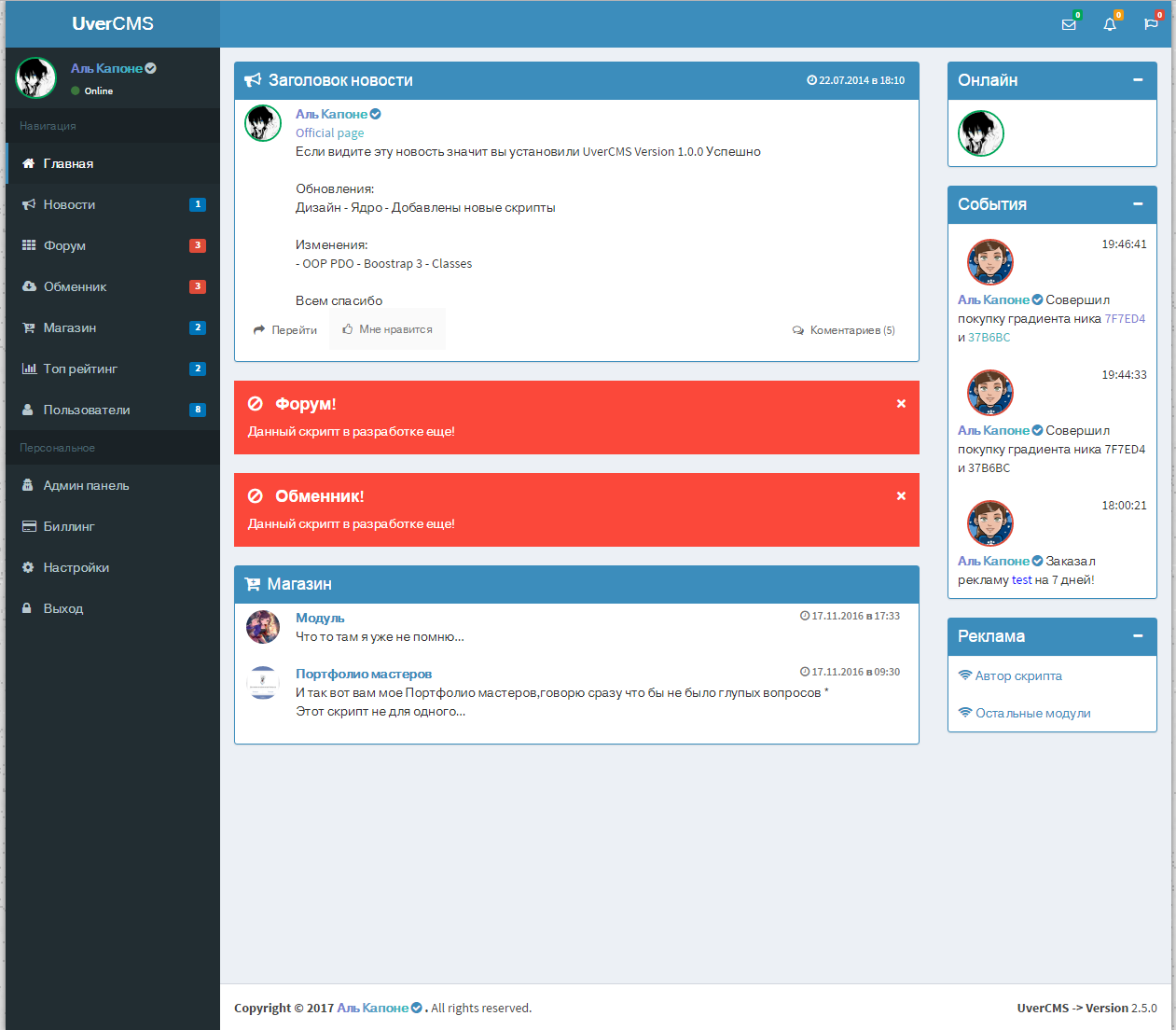The image size is (1176, 1030).
Task: Collapse the События panel
Action: click(1138, 204)
